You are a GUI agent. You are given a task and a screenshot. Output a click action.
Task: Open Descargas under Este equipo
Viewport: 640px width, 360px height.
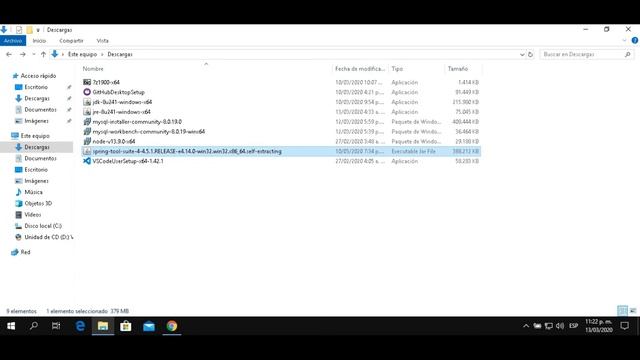37,147
